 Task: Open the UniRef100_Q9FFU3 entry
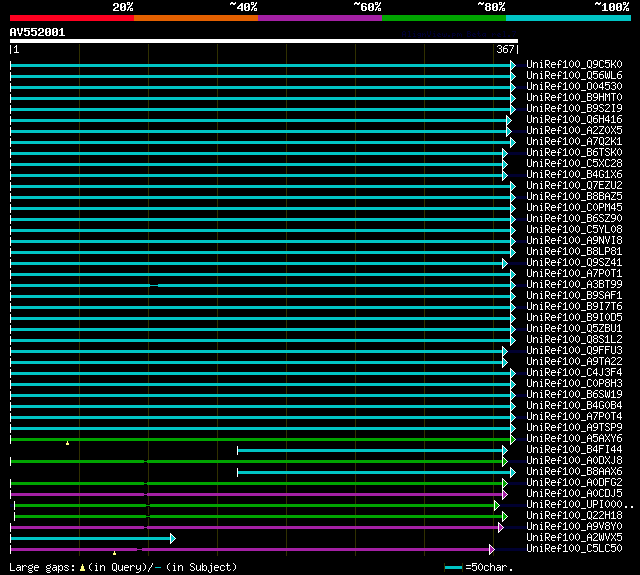(574, 351)
